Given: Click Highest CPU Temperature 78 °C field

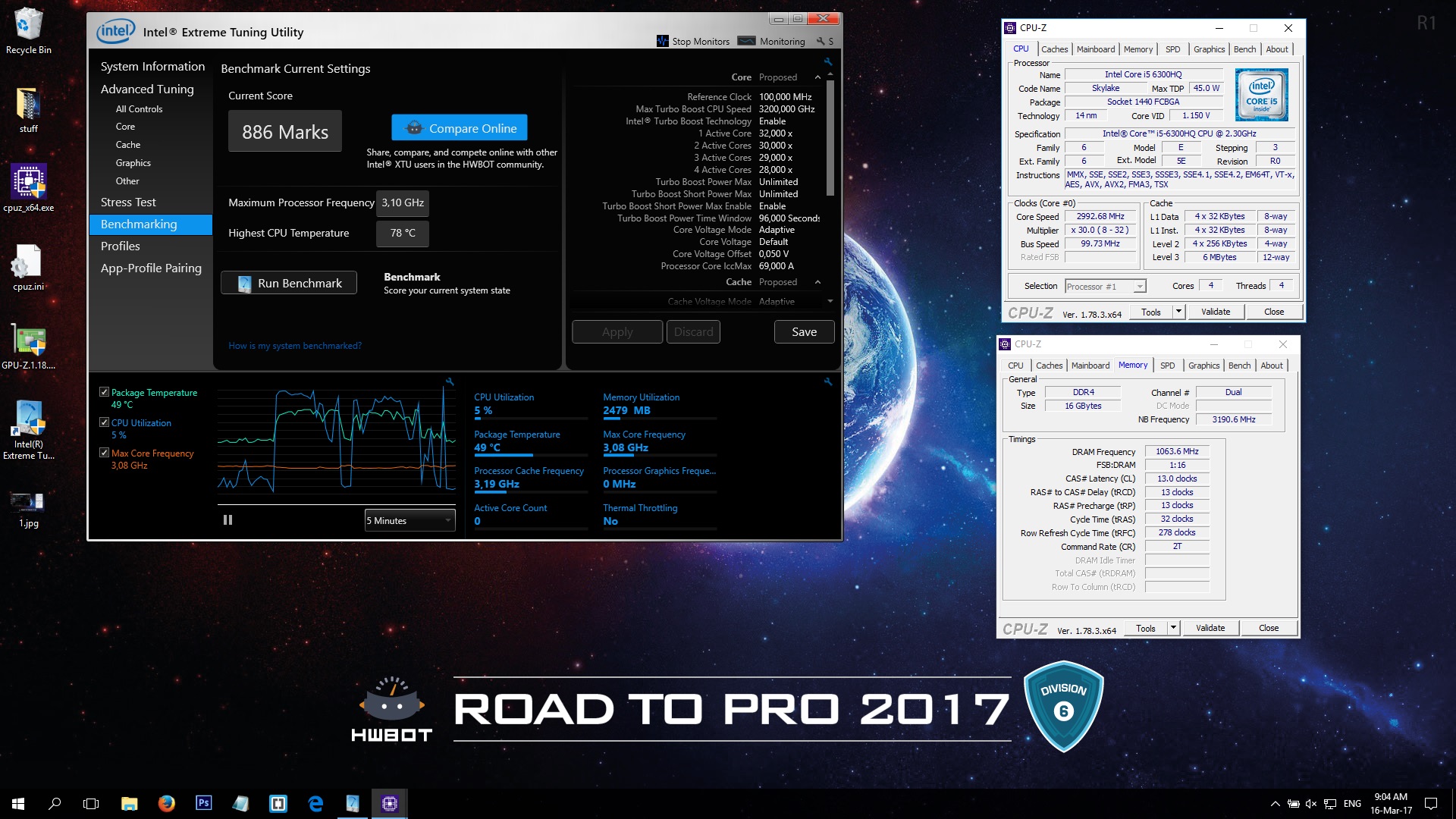Looking at the screenshot, I should point(402,234).
